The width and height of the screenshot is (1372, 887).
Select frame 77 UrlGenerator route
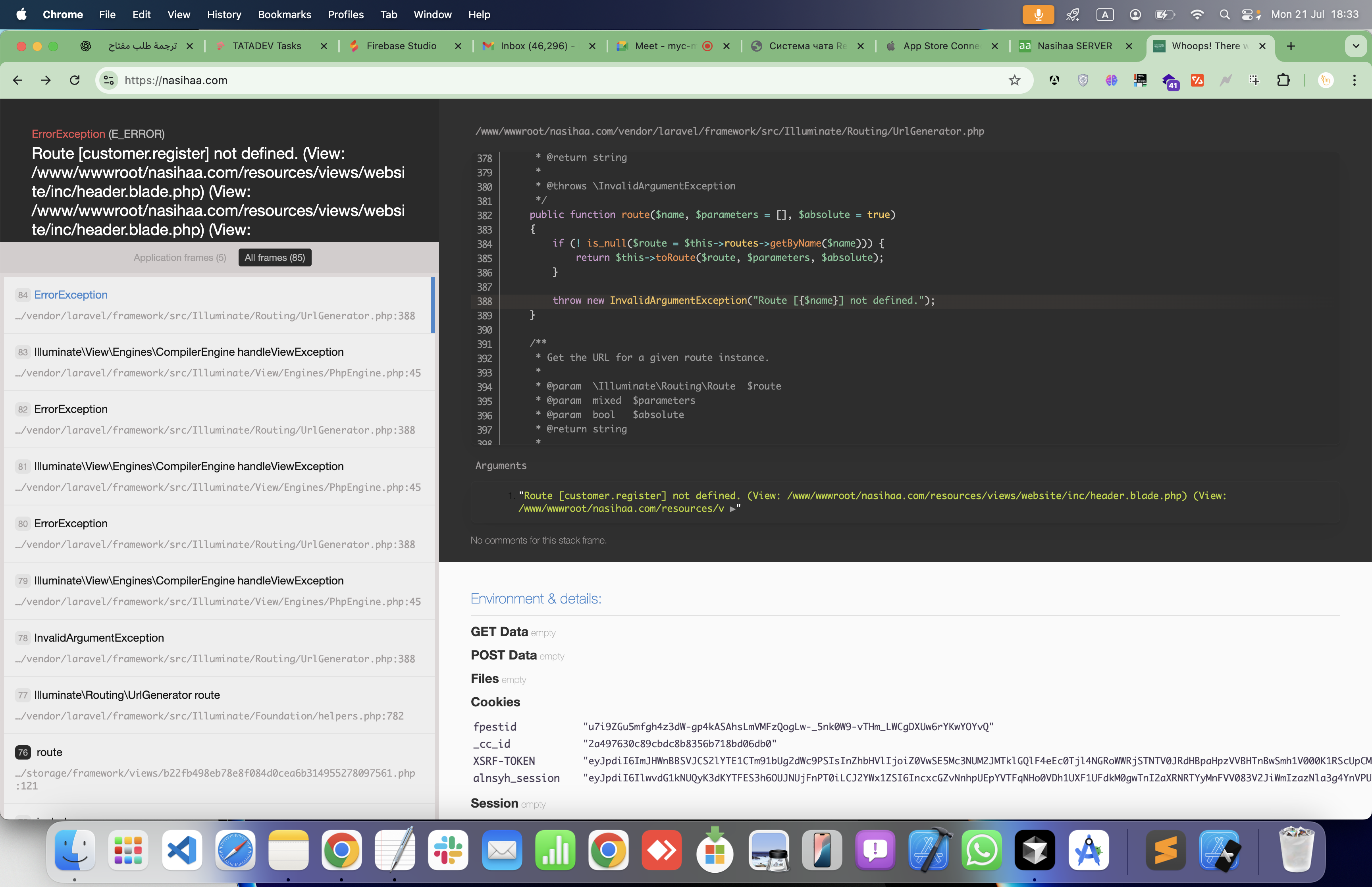pyautogui.click(x=219, y=705)
